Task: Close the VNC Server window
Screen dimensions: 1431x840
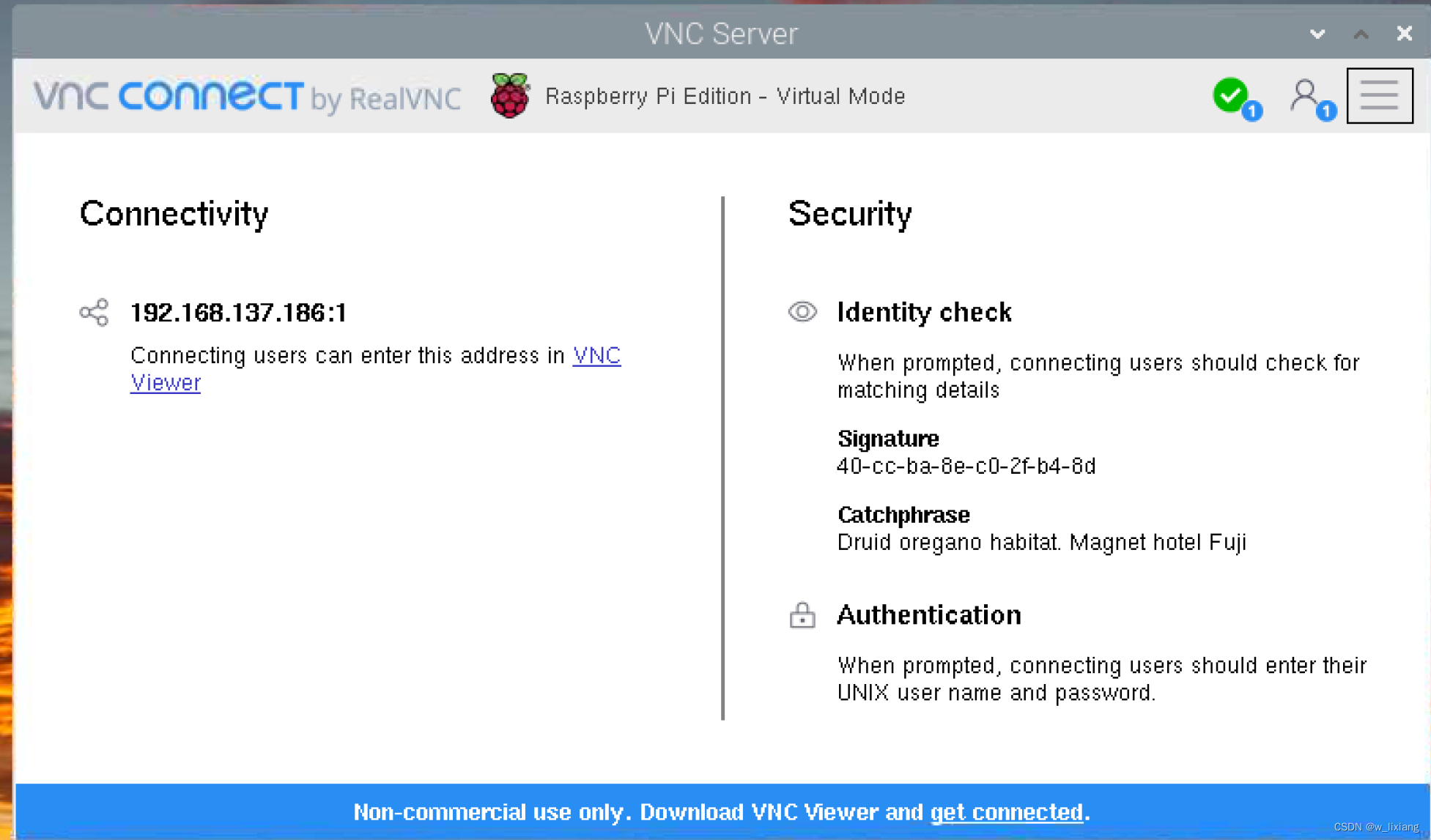Action: click(1404, 34)
